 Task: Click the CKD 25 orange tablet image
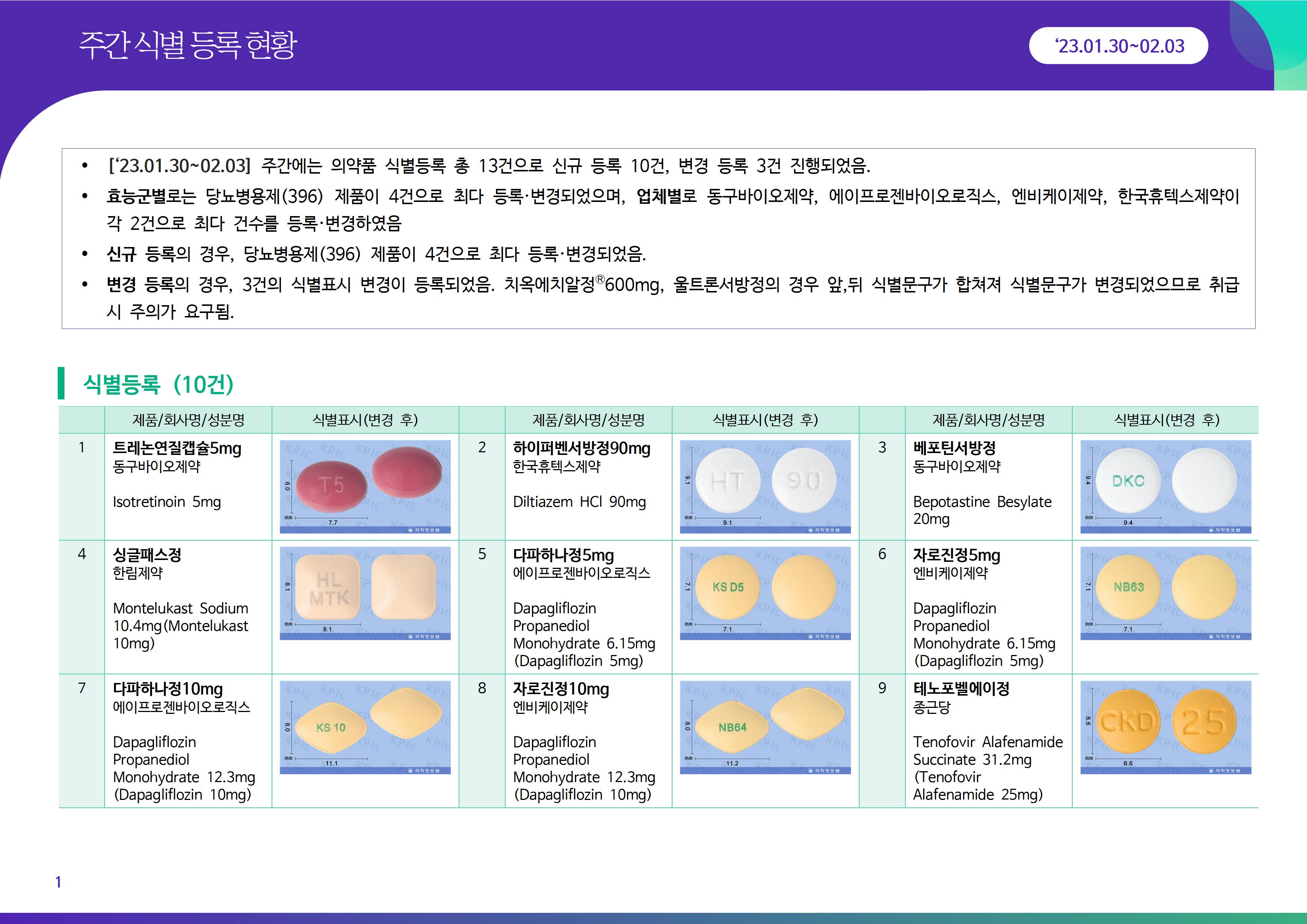tap(1165, 727)
